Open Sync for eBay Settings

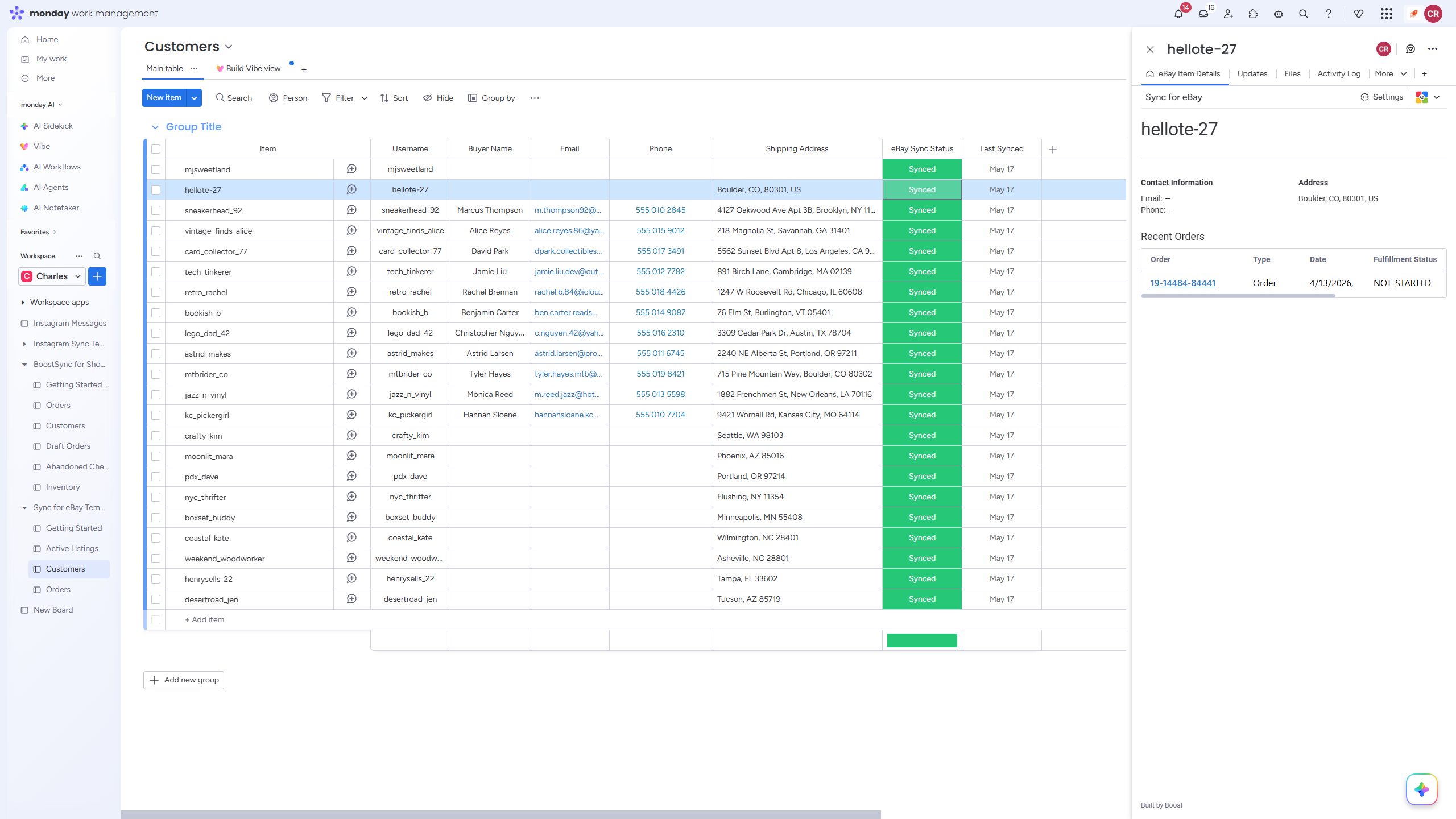[1381, 97]
